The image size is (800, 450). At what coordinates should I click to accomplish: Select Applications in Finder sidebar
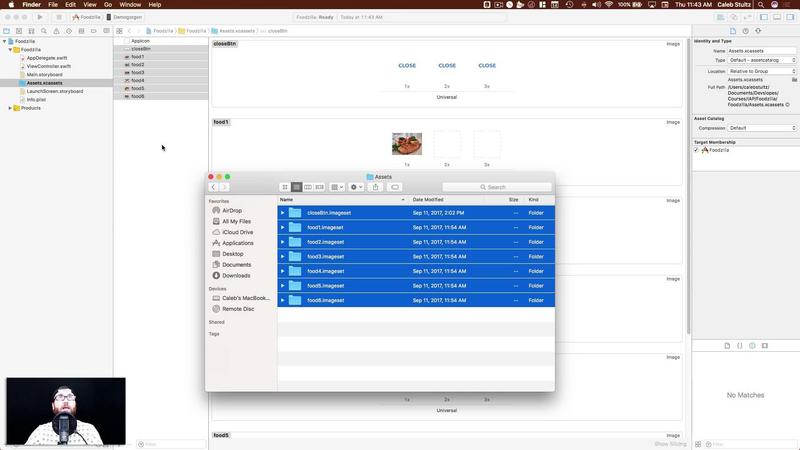click(x=233, y=243)
